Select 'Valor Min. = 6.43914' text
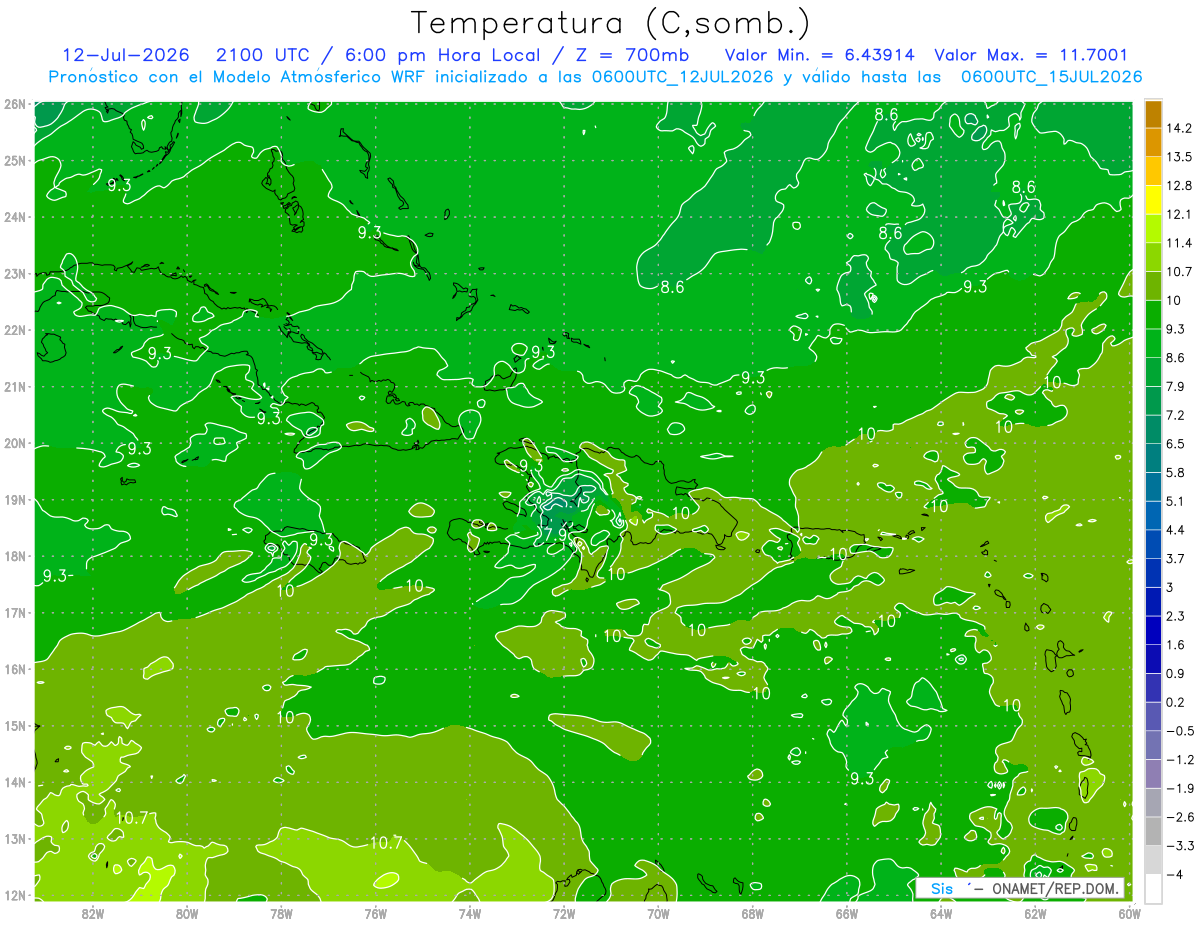Screen dimensions: 1200x927 click(x=819, y=55)
